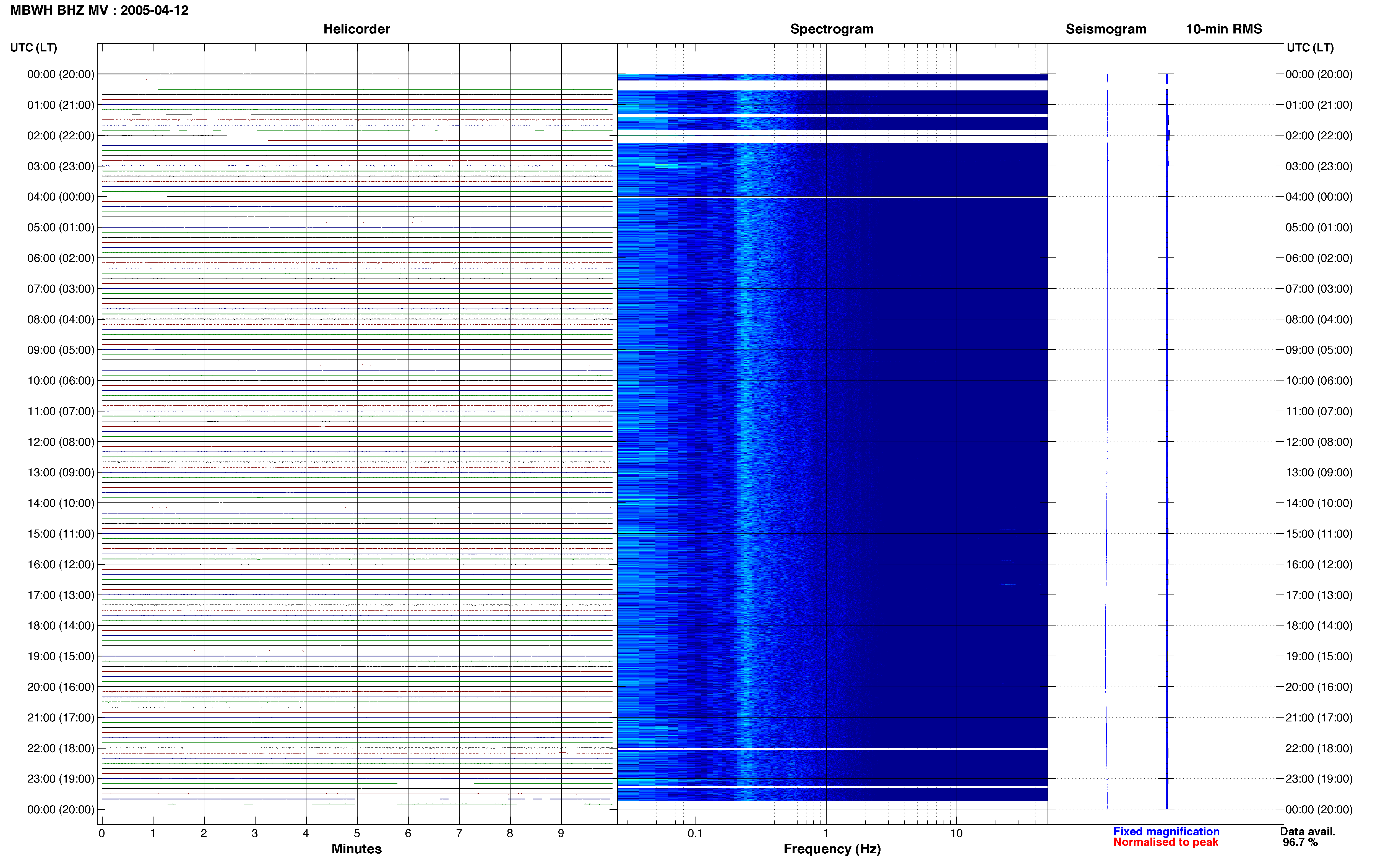This screenshot has height=868, width=1388.
Task: Click 13:00 (09:00) on the RMS-side time axis
Action: tap(1319, 473)
